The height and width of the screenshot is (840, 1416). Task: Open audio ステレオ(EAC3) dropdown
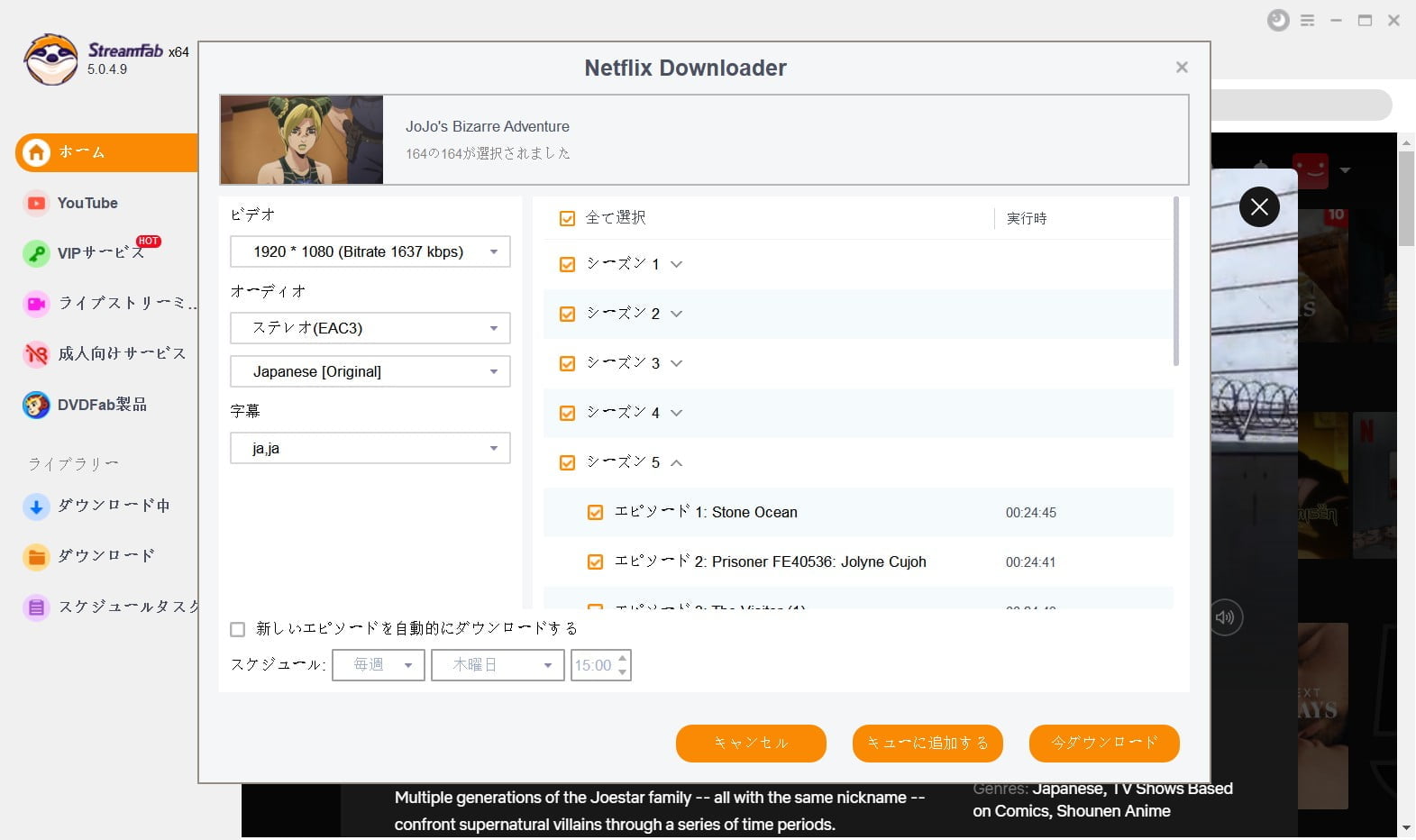pos(370,328)
